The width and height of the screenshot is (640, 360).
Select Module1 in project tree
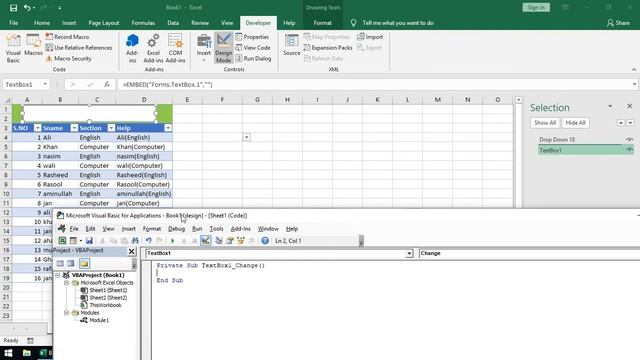[99, 320]
